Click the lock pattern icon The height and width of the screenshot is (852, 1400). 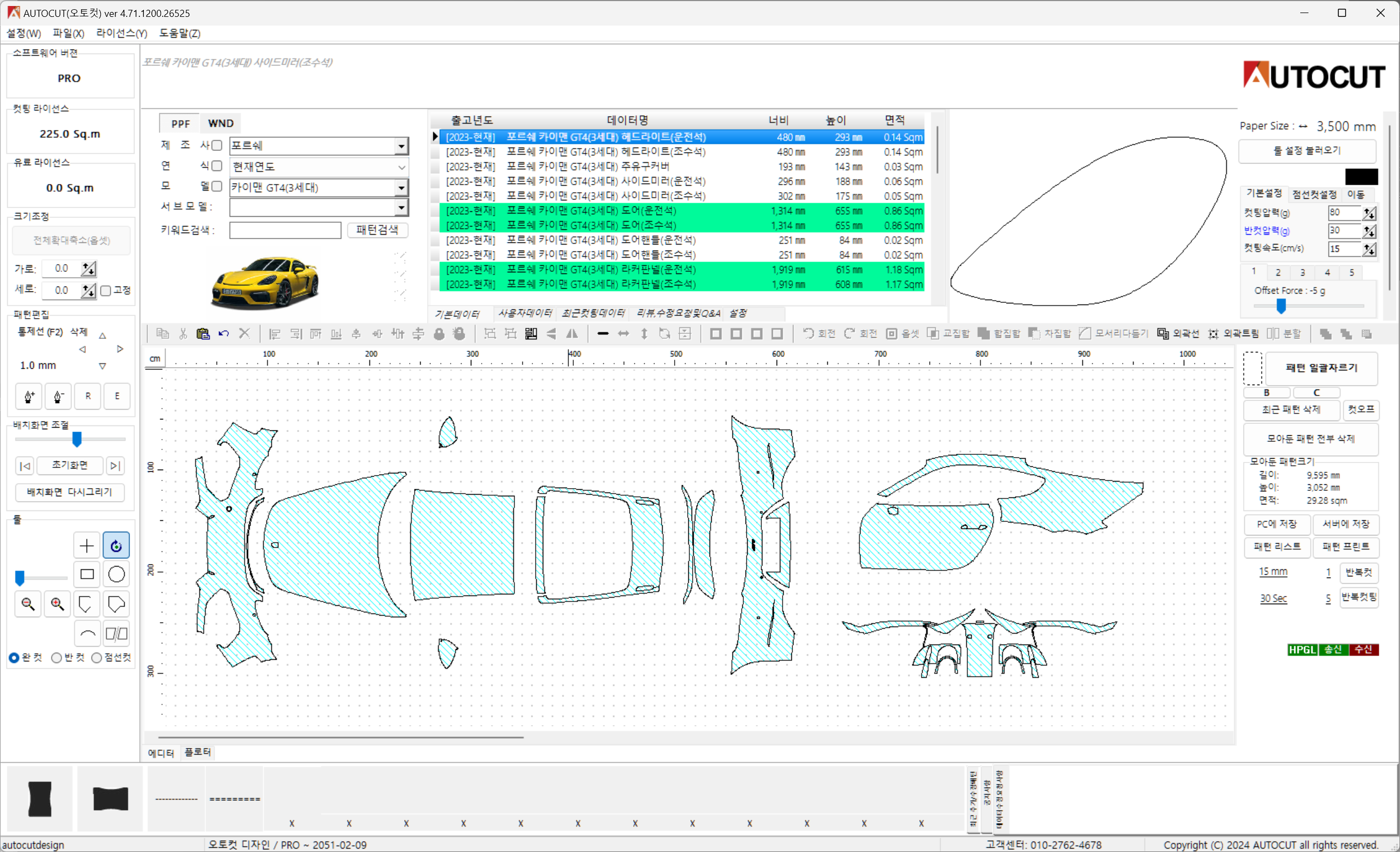[439, 333]
